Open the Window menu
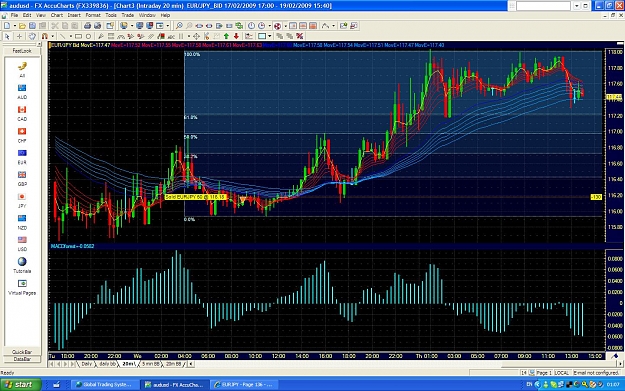The width and height of the screenshot is (625, 391). (x=147, y=15)
